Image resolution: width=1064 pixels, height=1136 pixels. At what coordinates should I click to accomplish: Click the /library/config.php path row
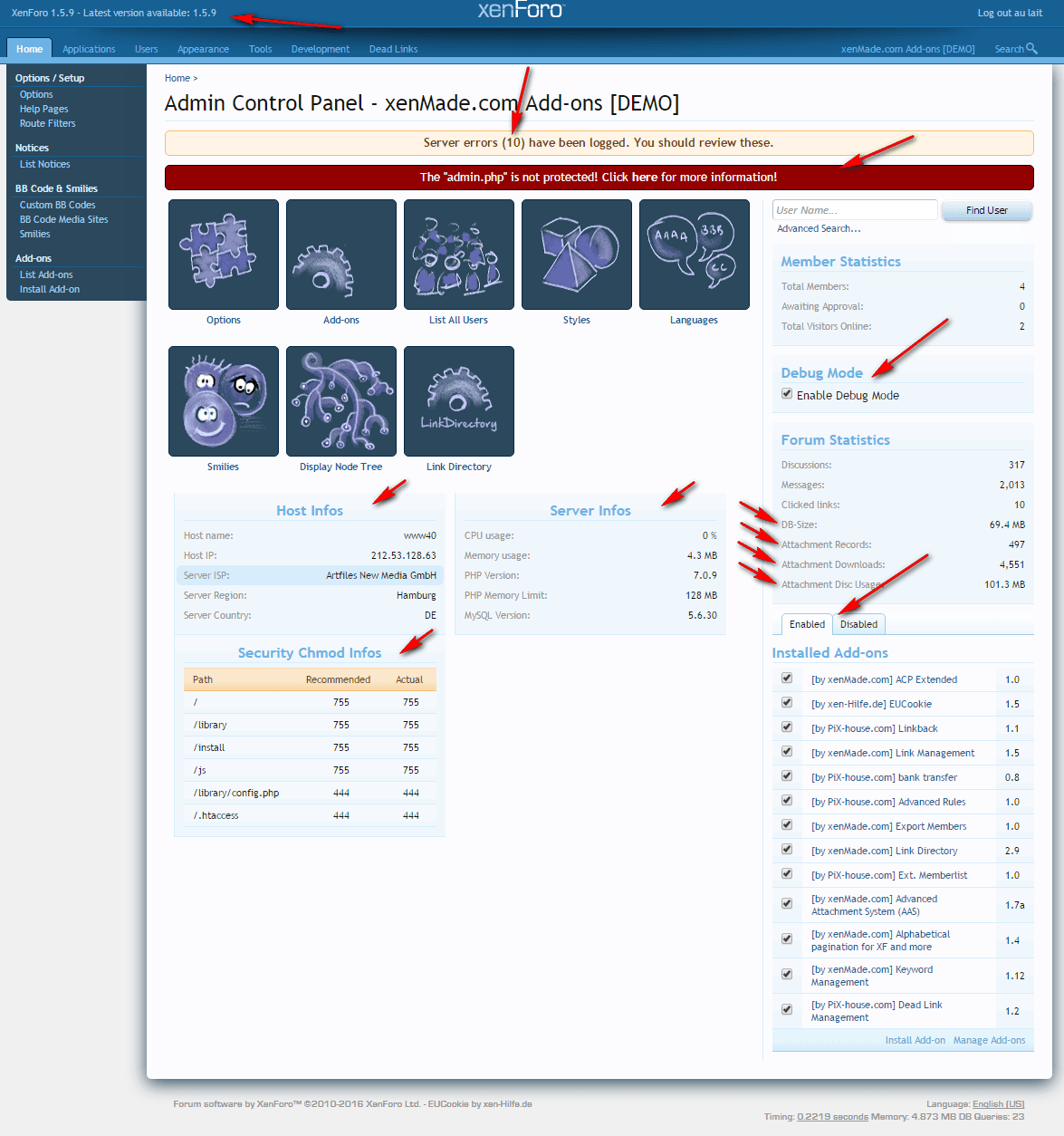(x=310, y=793)
